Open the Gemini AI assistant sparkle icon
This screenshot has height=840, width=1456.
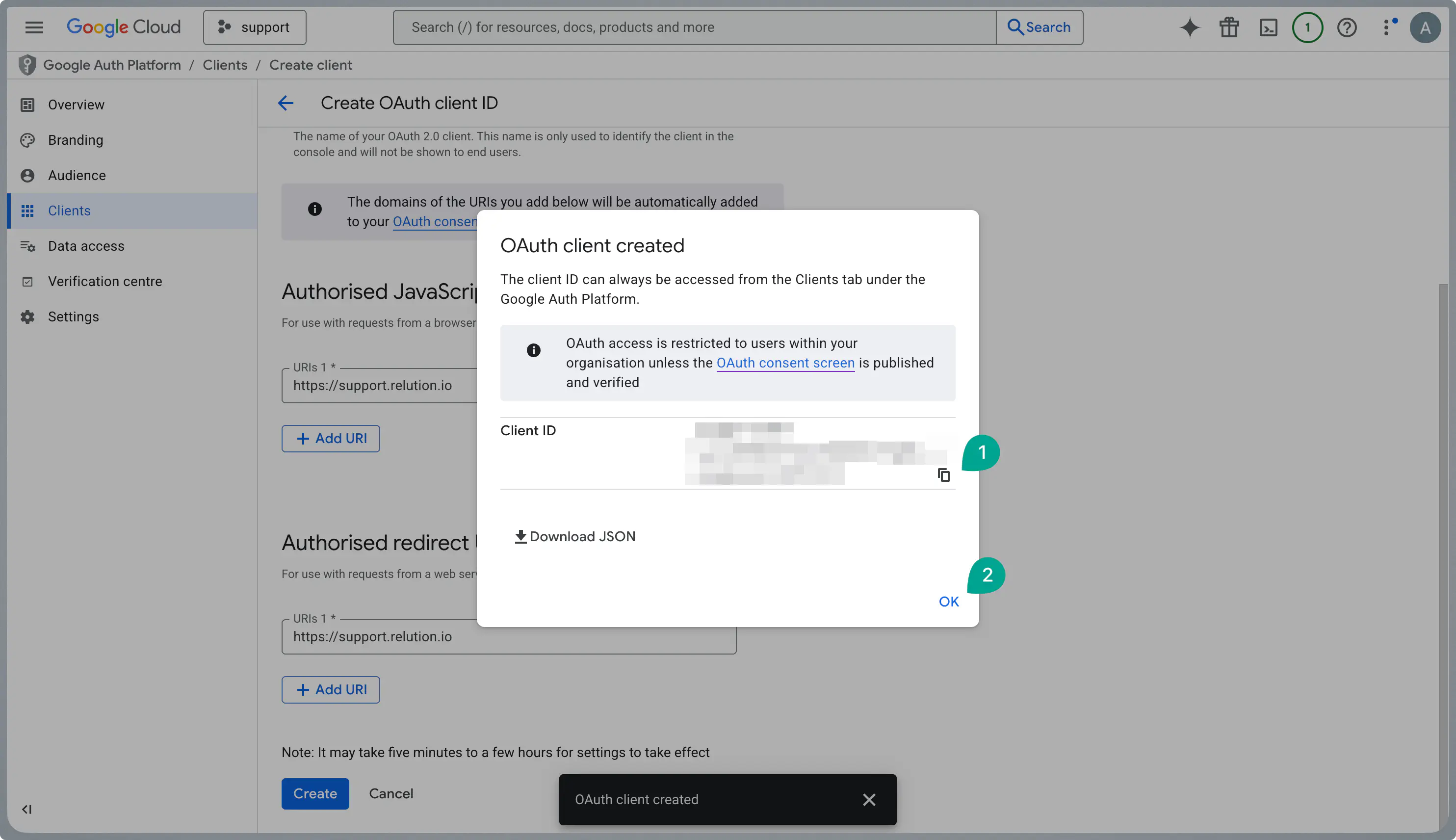point(1189,27)
